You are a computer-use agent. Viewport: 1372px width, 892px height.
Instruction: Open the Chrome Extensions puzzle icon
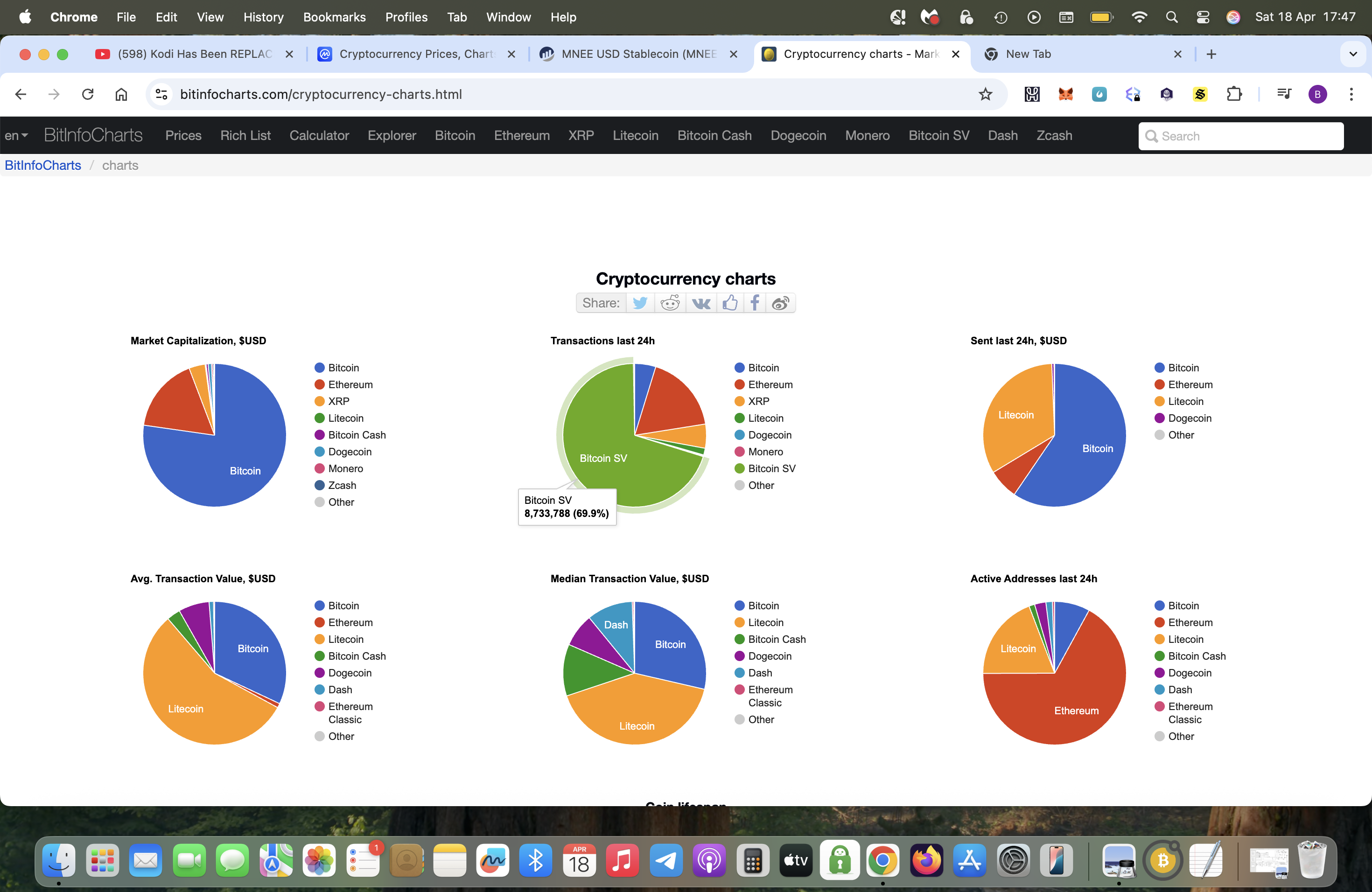pos(1234,94)
